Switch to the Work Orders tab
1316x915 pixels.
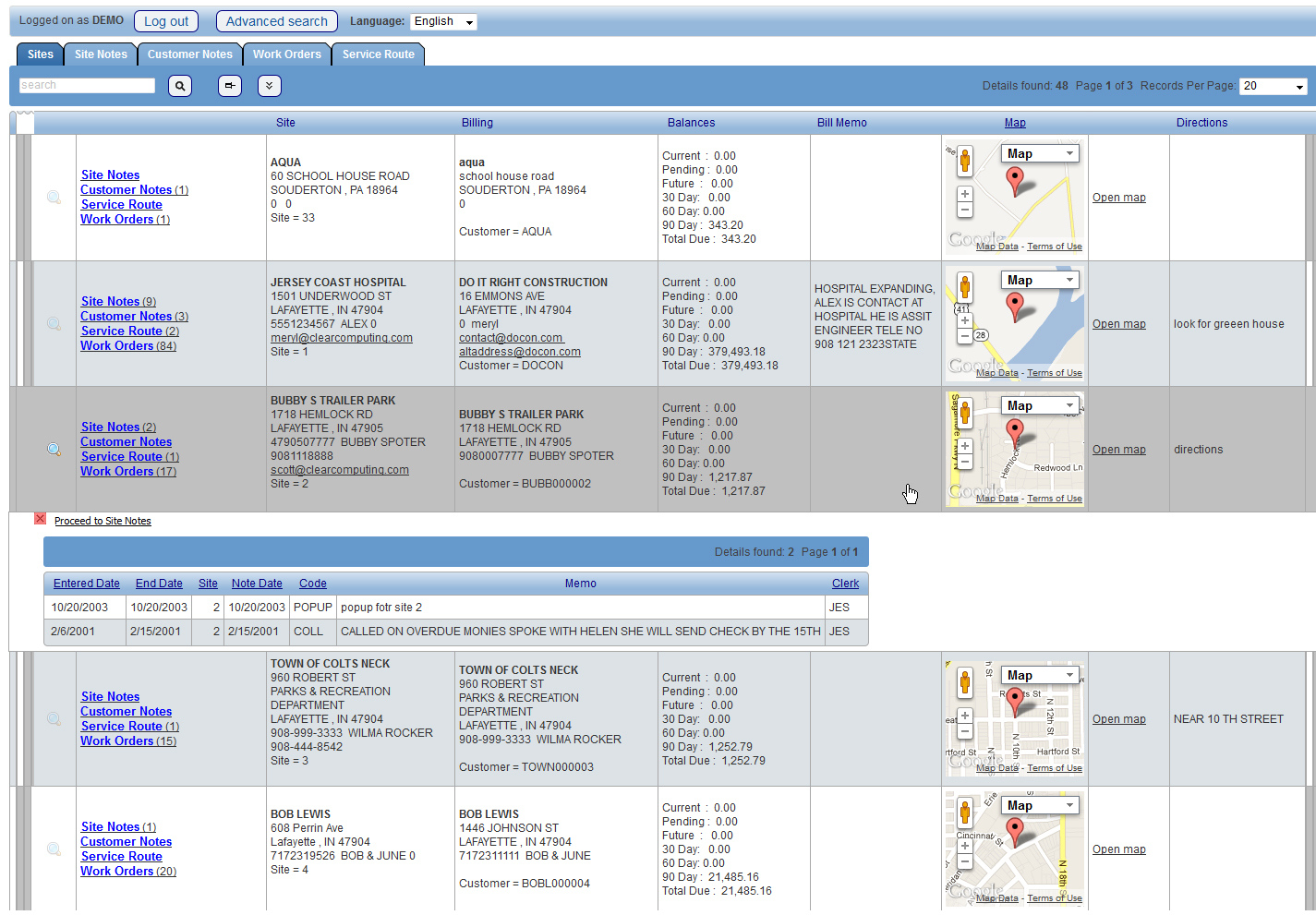(287, 54)
